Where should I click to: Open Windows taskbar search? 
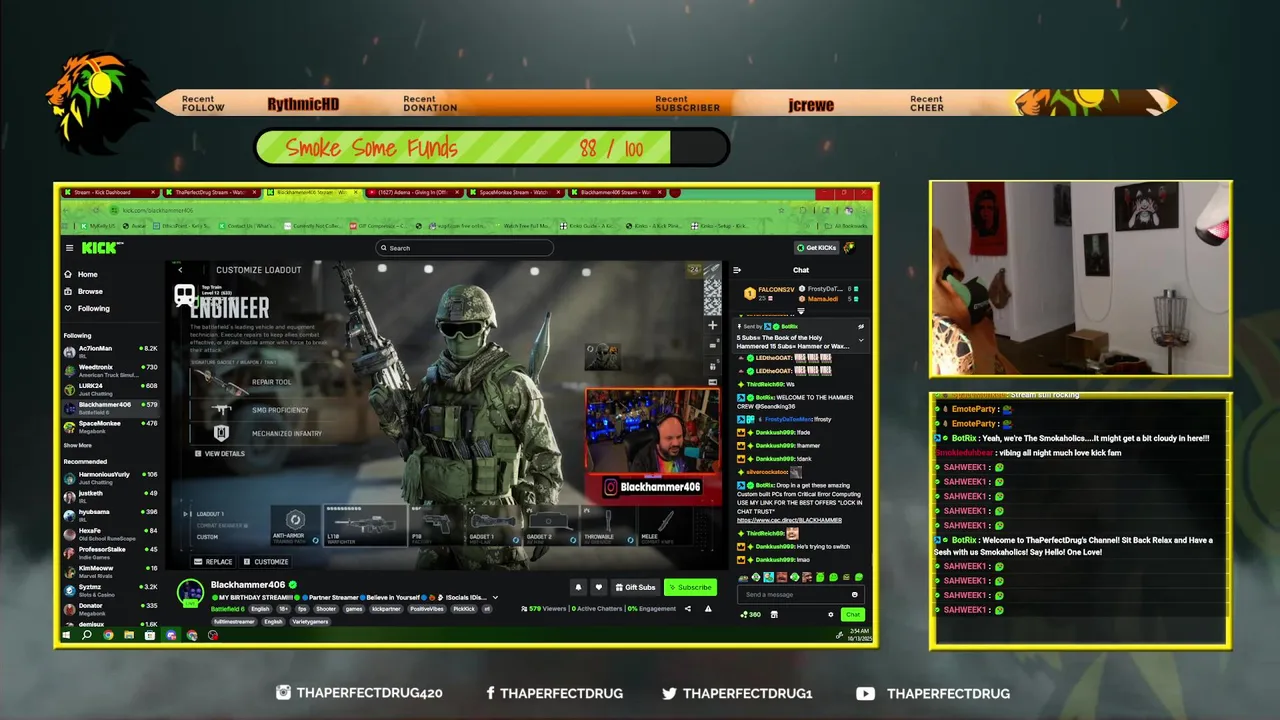pyautogui.click(x=87, y=635)
